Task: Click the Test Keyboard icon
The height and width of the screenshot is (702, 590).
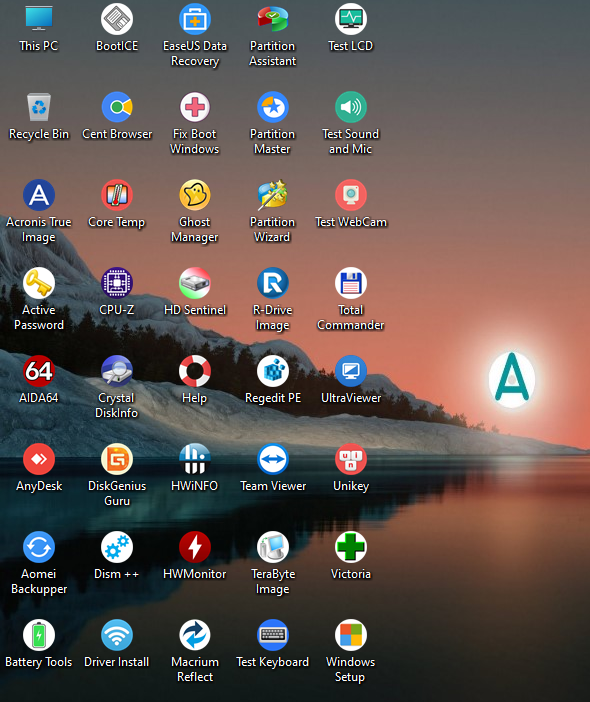Action: tap(273, 635)
